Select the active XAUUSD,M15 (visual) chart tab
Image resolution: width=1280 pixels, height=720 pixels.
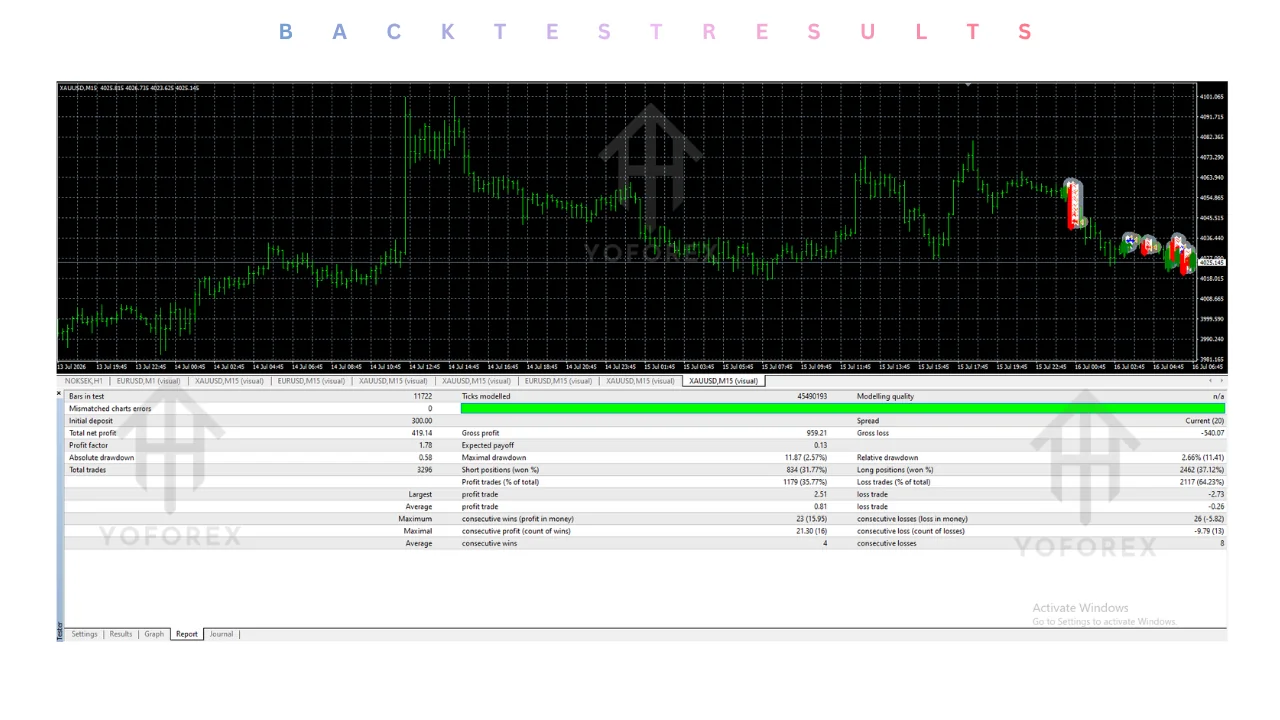coord(724,381)
